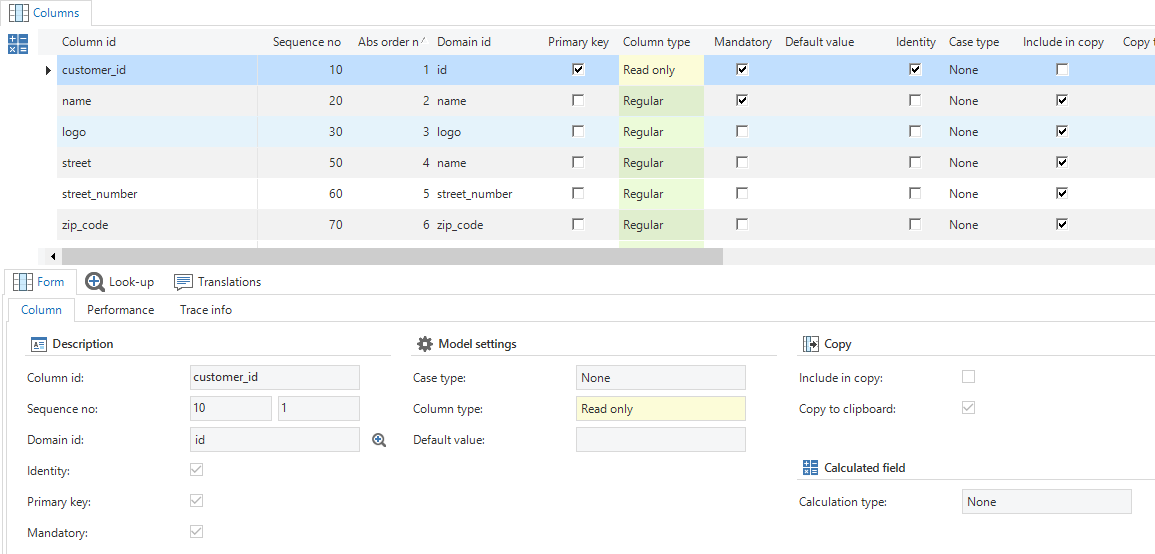This screenshot has height=554, width=1155.
Task: Open the Column type field in form
Action: (x=661, y=409)
